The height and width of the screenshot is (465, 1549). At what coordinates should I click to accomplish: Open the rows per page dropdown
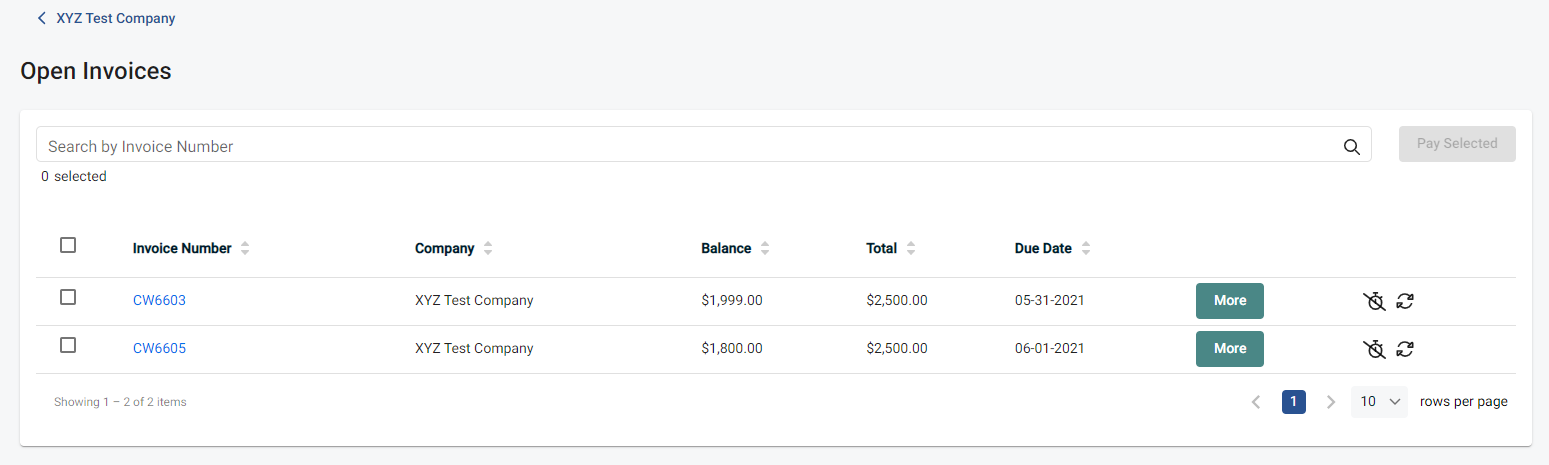pyautogui.click(x=1379, y=402)
